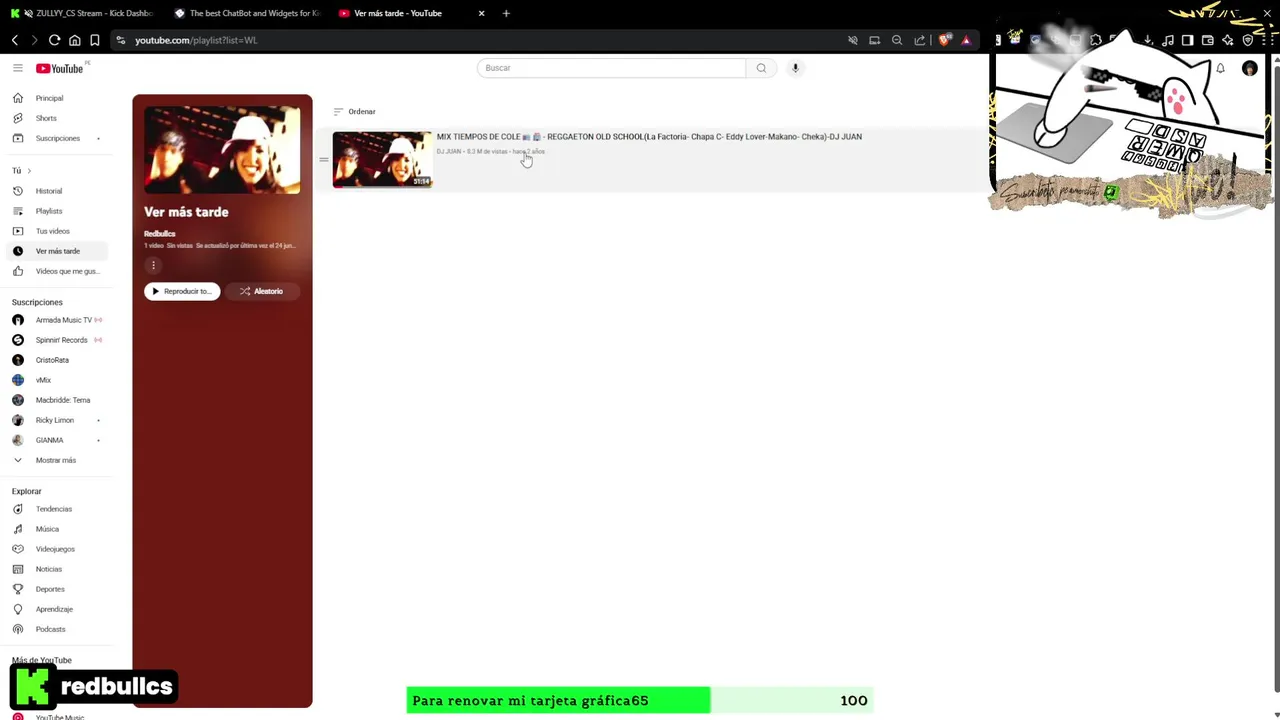Viewport: 1280px width, 720px height.
Task: View site information in the address bar
Action: tap(121, 40)
